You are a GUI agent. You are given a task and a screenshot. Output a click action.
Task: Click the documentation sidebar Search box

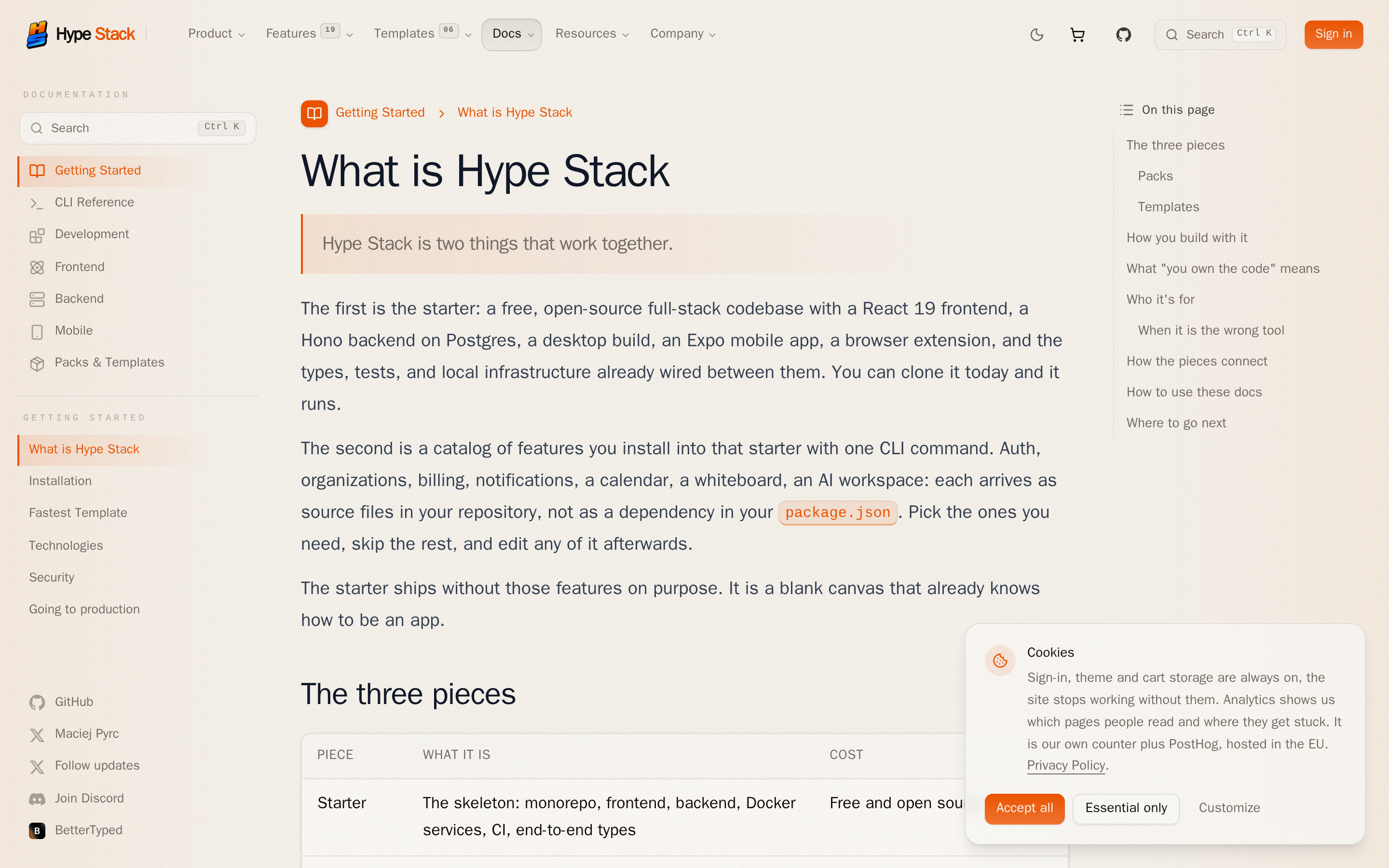tap(138, 128)
